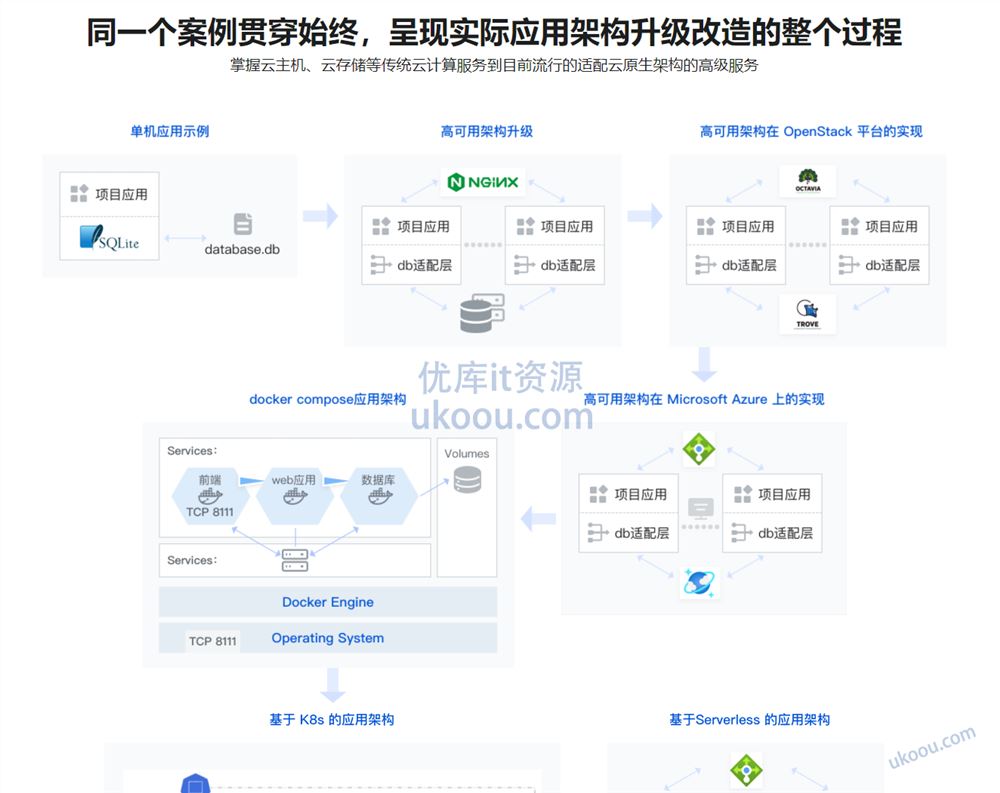Screen dimensions: 1000x793
Task: Click the grid icon beside 项目应用 in 单机应用示例
Action: (79, 193)
